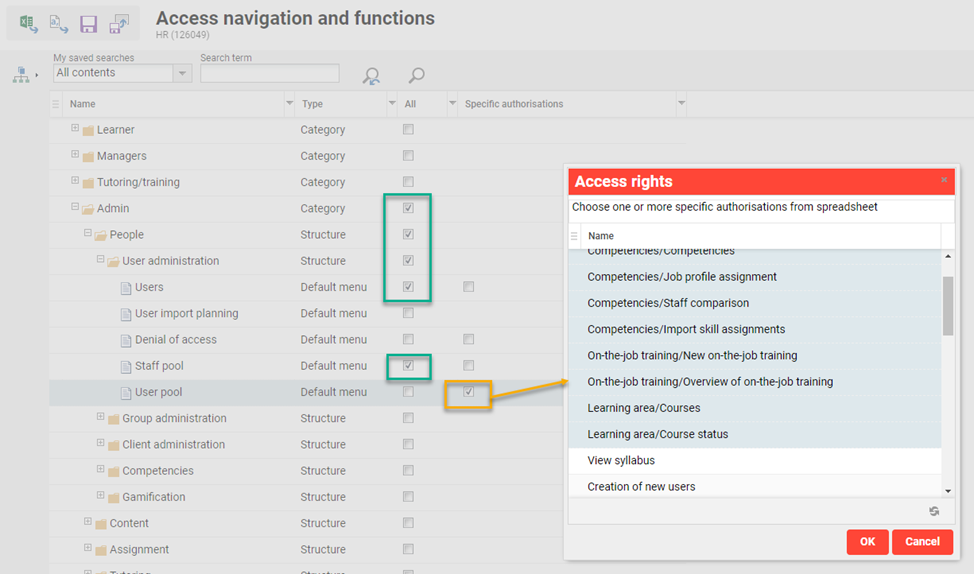Select Learning area/Courses authorisation entry

[643, 408]
